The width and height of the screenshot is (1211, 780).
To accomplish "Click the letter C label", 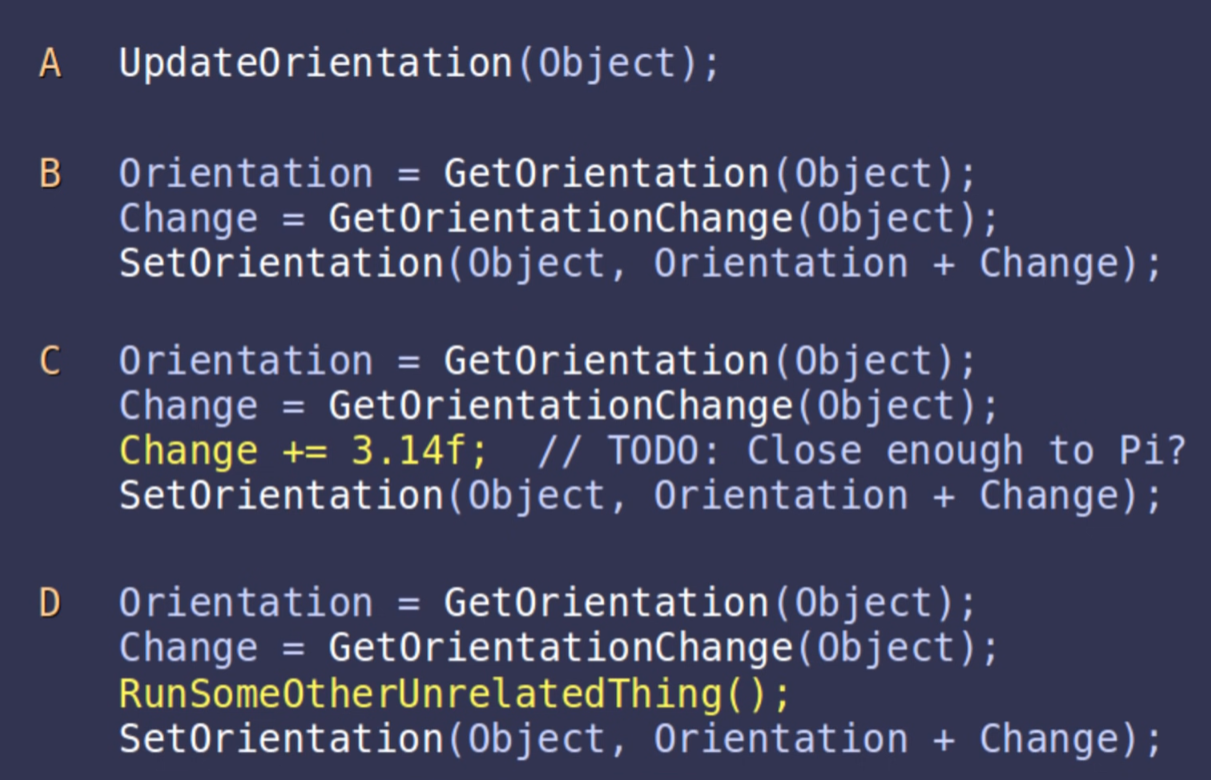I will [x=50, y=361].
